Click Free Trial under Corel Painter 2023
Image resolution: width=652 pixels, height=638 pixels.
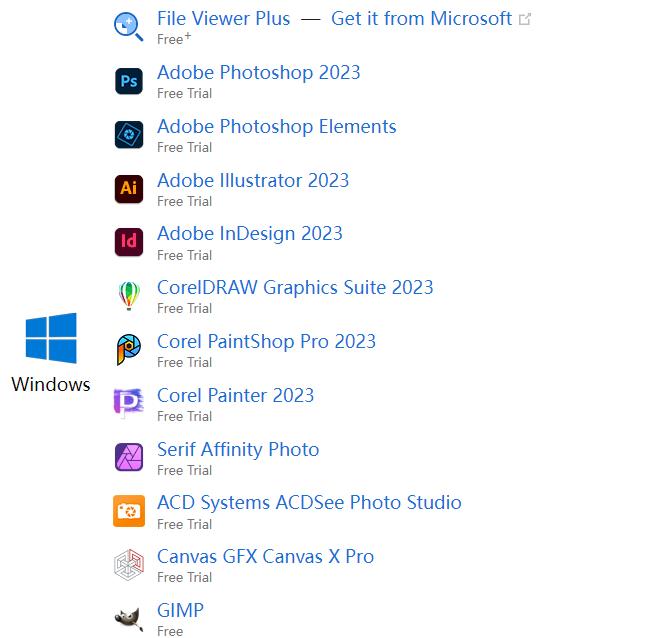point(185,416)
